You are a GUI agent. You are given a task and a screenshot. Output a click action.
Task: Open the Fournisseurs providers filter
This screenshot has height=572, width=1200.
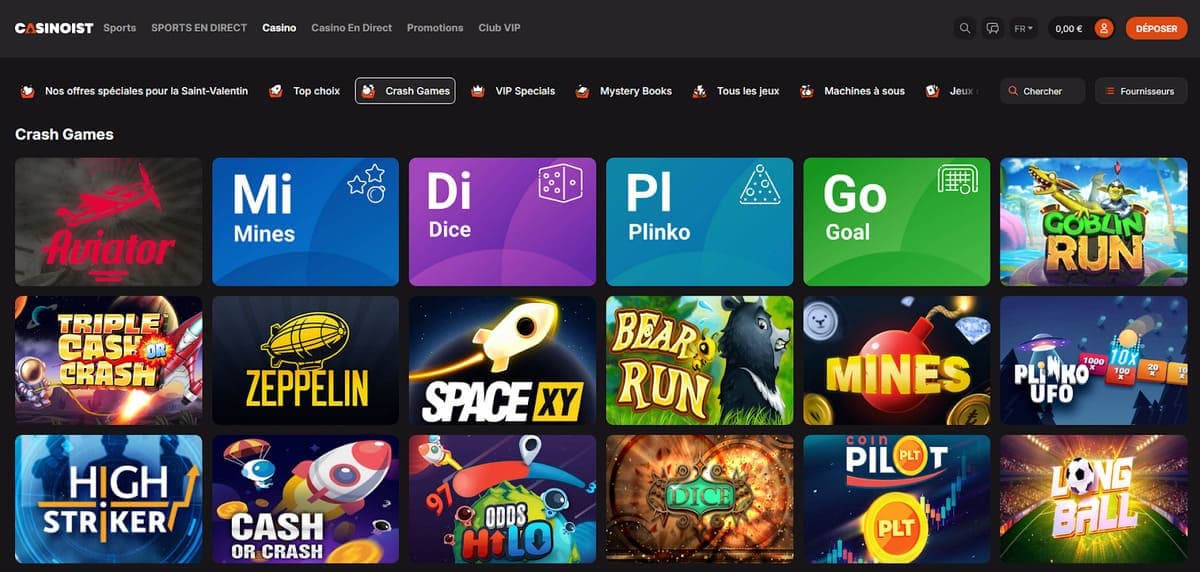point(1141,91)
